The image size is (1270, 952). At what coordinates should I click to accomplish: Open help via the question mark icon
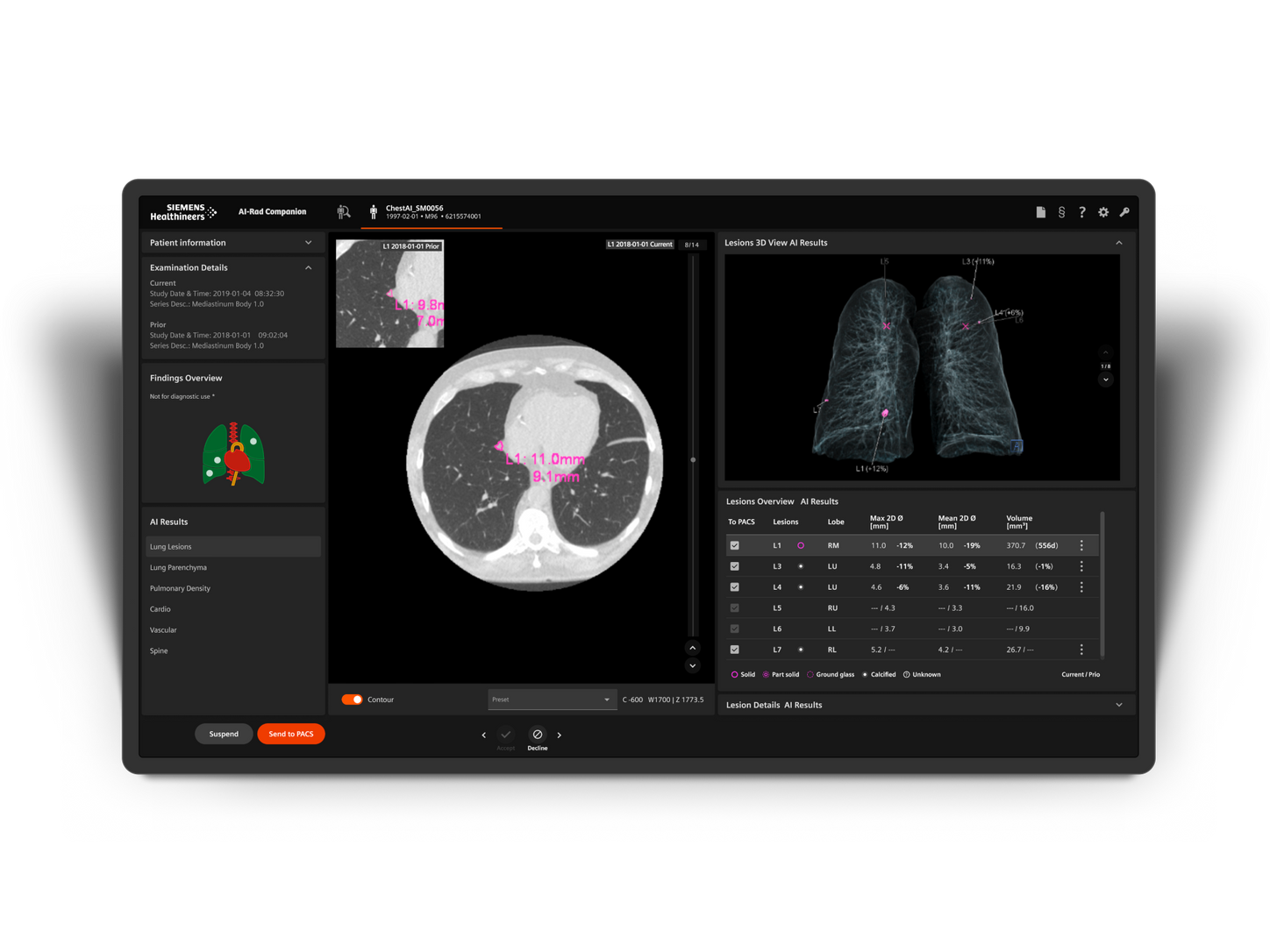(x=1082, y=212)
